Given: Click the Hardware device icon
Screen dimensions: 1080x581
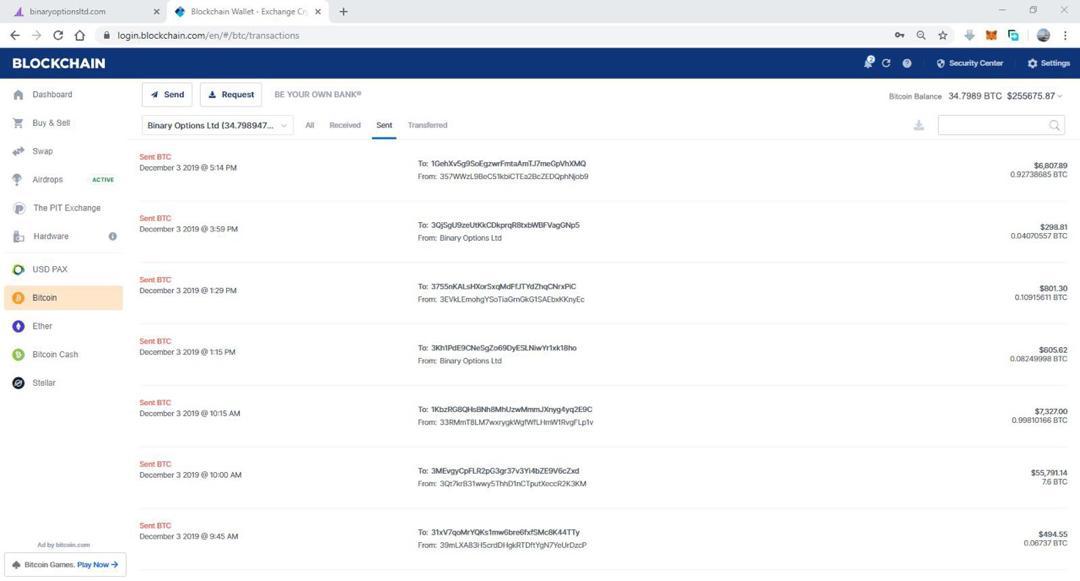Looking at the screenshot, I should point(19,237).
